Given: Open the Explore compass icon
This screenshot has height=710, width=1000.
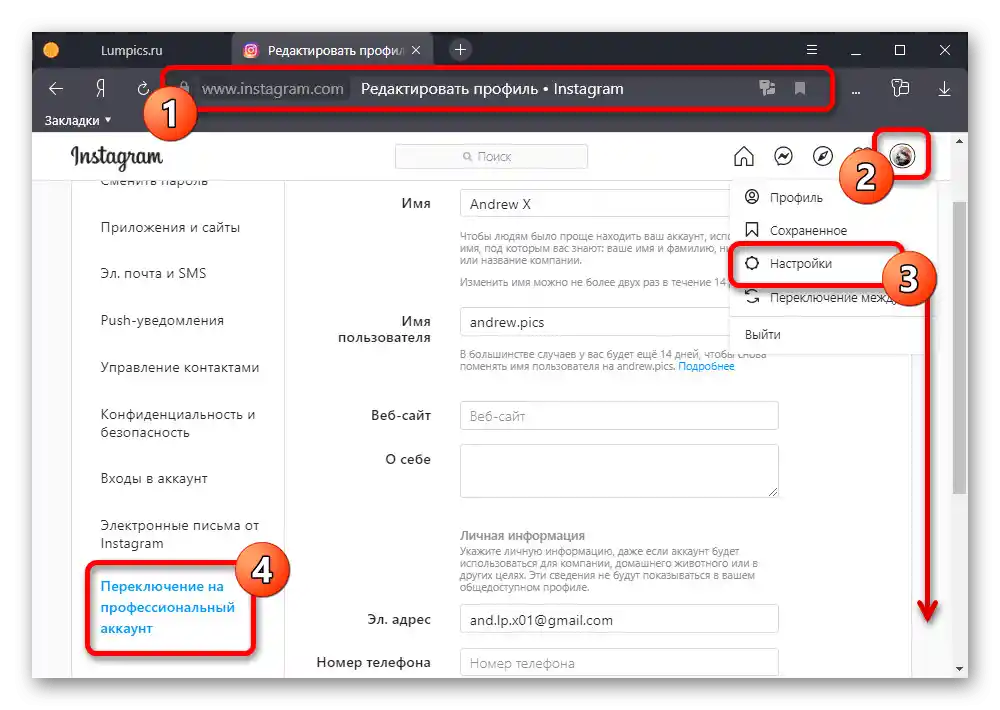Looking at the screenshot, I should pos(823,156).
